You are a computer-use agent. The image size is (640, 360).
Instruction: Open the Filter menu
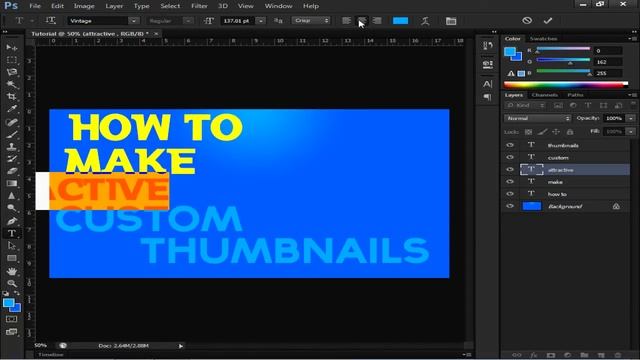point(199,6)
